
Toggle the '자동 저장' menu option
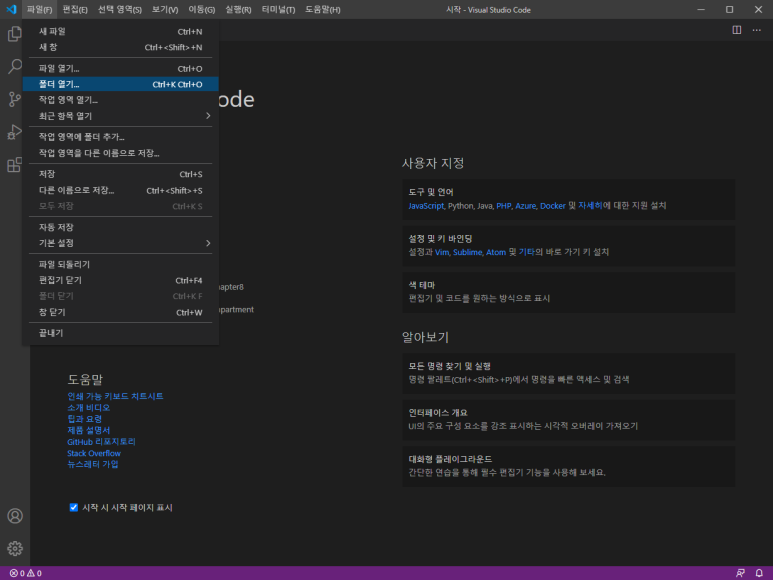pos(120,227)
